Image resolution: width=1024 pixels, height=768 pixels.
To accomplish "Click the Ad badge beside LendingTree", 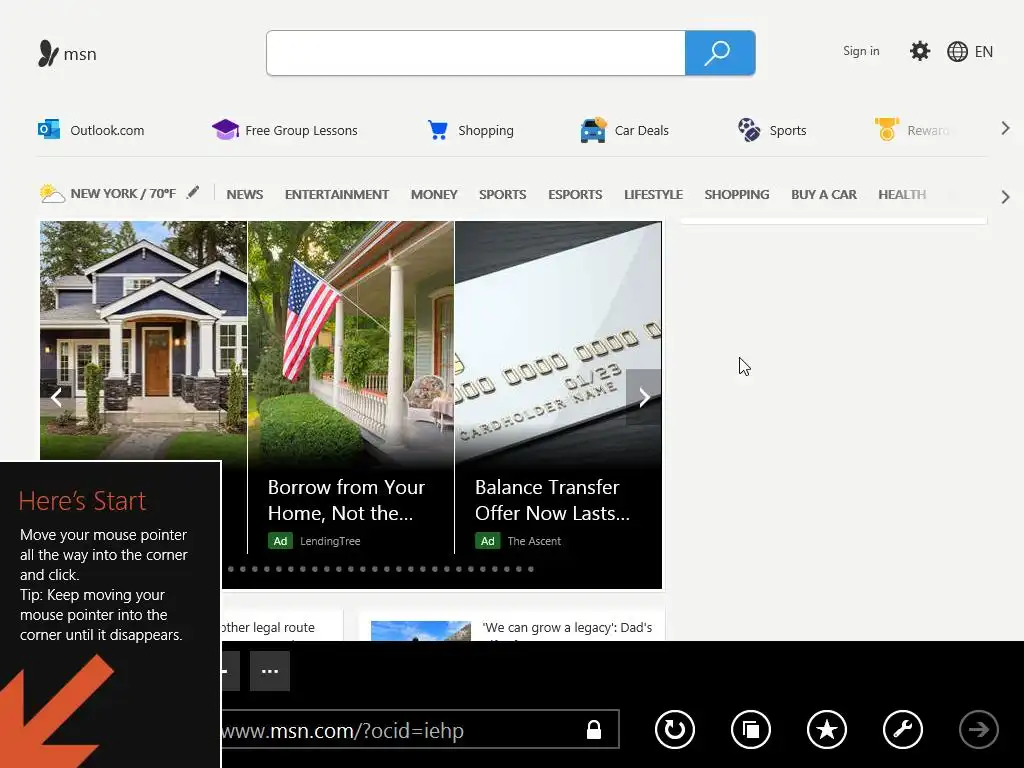I will tap(280, 541).
